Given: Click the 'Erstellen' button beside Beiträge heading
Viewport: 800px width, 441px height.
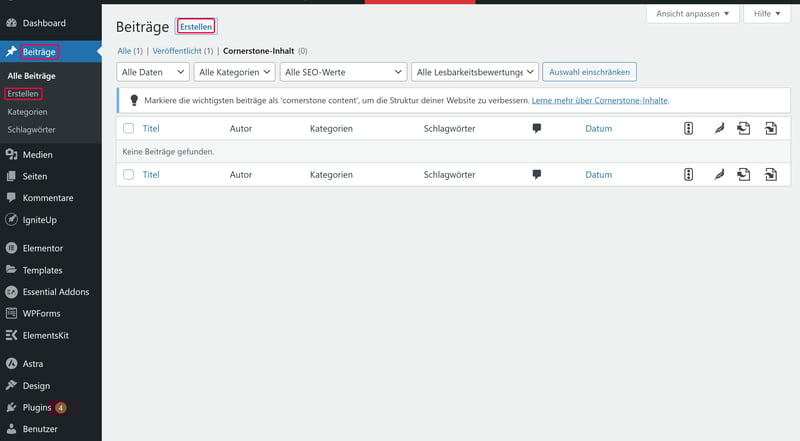Looking at the screenshot, I should click(196, 27).
